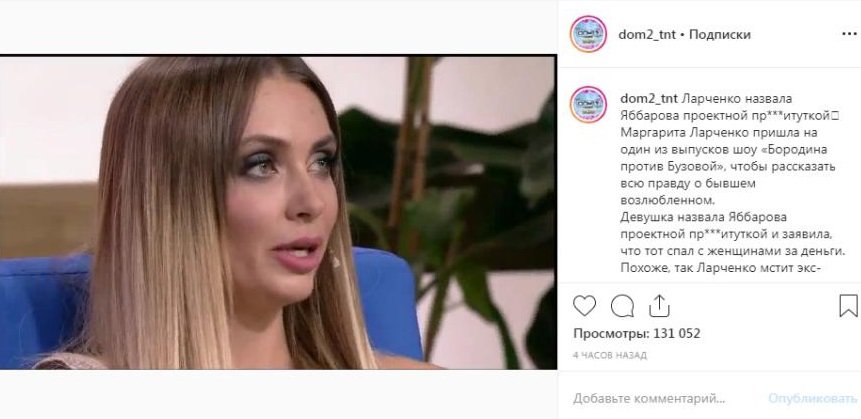Open dom2_tnt avatar in post header
Screen dimensions: 861x419
[588, 34]
